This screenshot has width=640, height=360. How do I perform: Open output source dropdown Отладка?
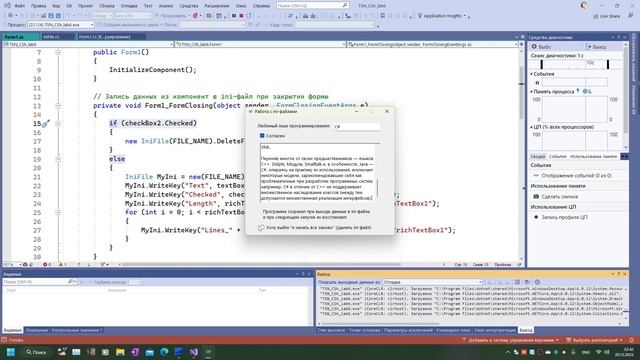tap(433, 282)
